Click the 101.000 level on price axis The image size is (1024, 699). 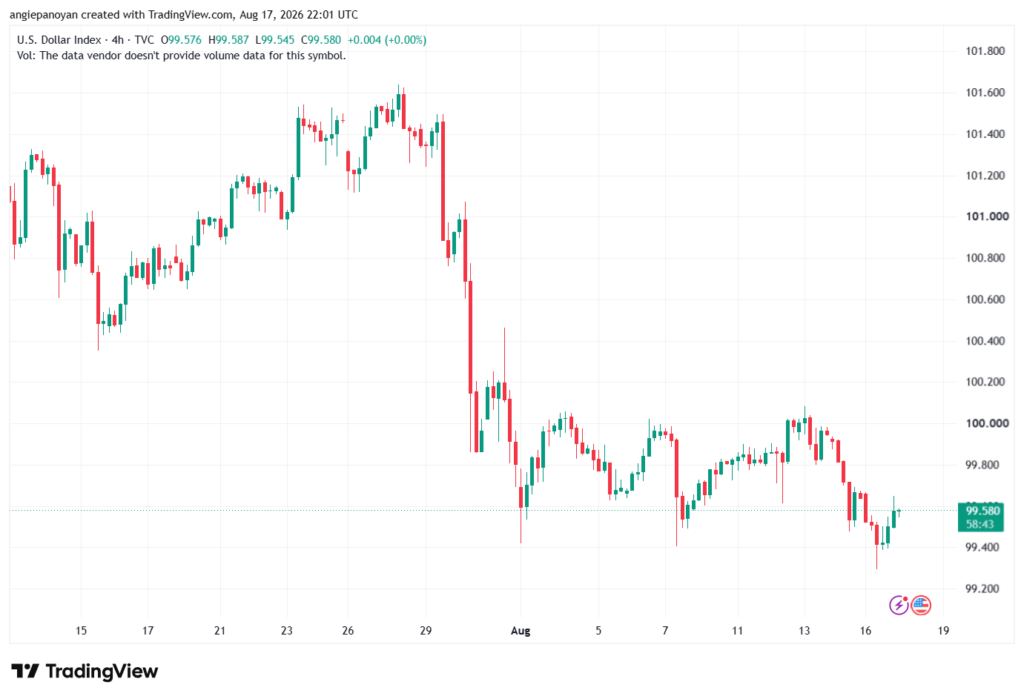click(987, 216)
